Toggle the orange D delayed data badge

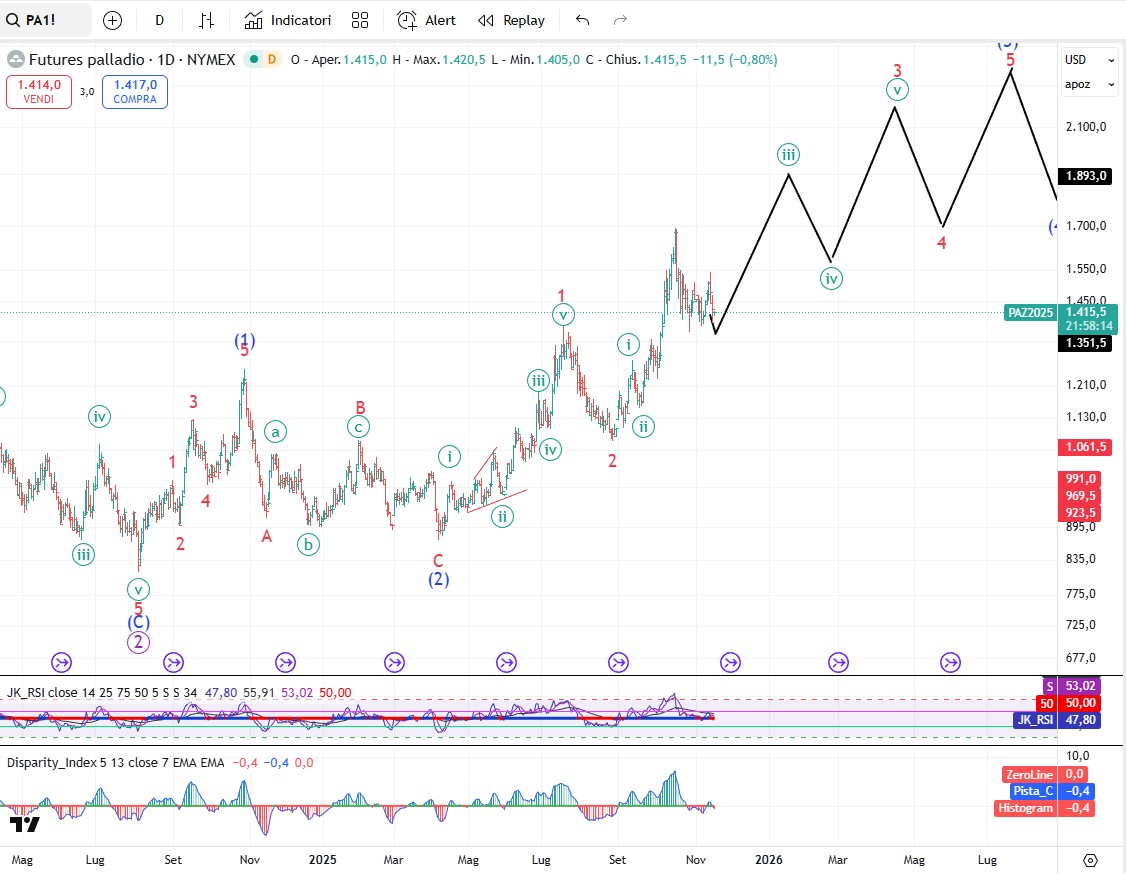271,60
